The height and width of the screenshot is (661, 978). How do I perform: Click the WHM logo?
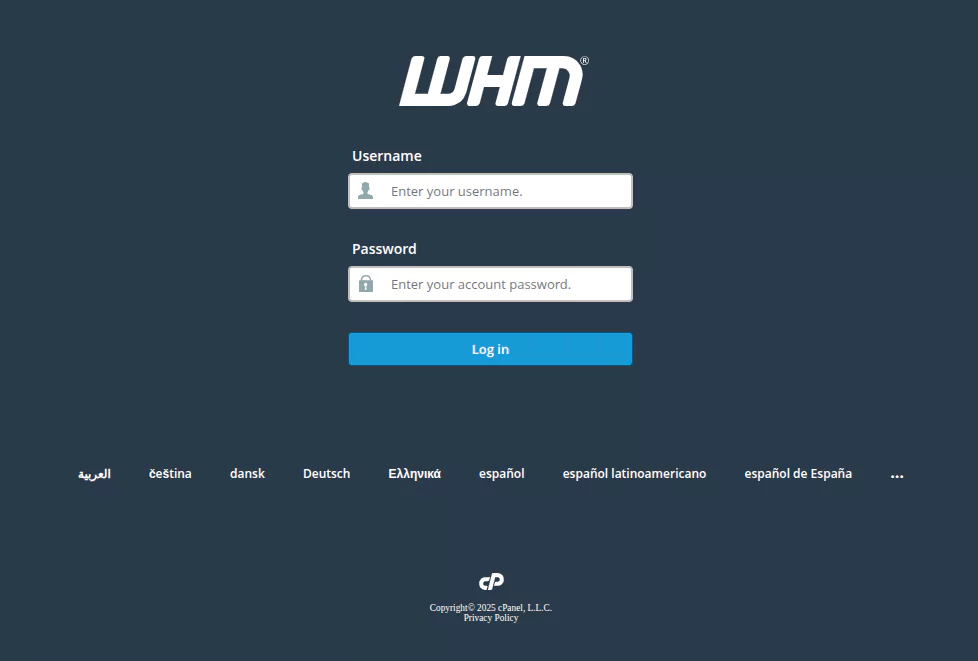(493, 81)
